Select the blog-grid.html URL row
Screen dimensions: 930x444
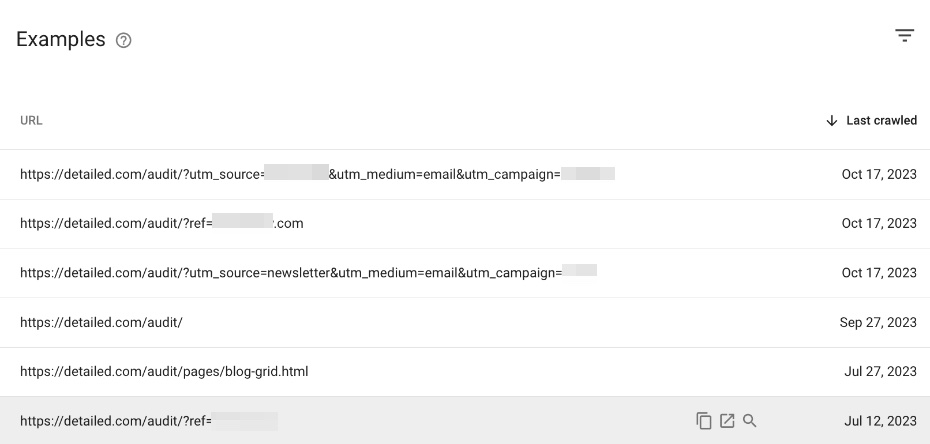(465, 372)
